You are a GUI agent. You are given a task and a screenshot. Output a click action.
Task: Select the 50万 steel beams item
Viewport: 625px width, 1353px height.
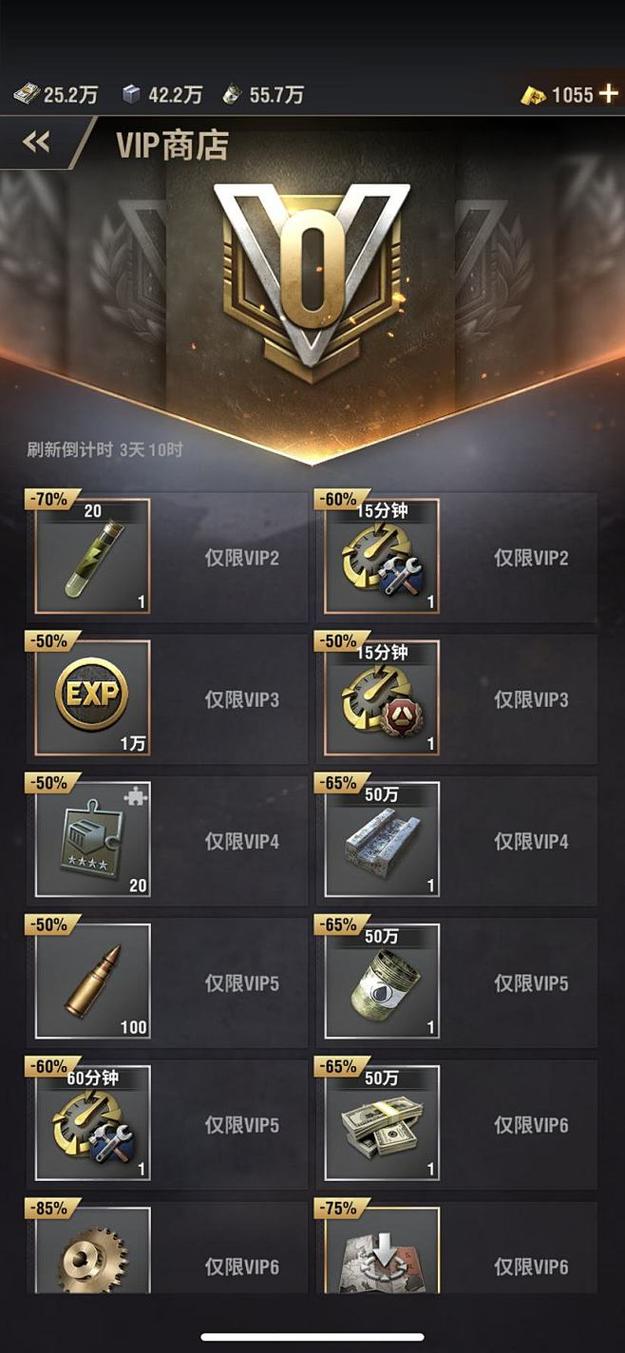[382, 840]
